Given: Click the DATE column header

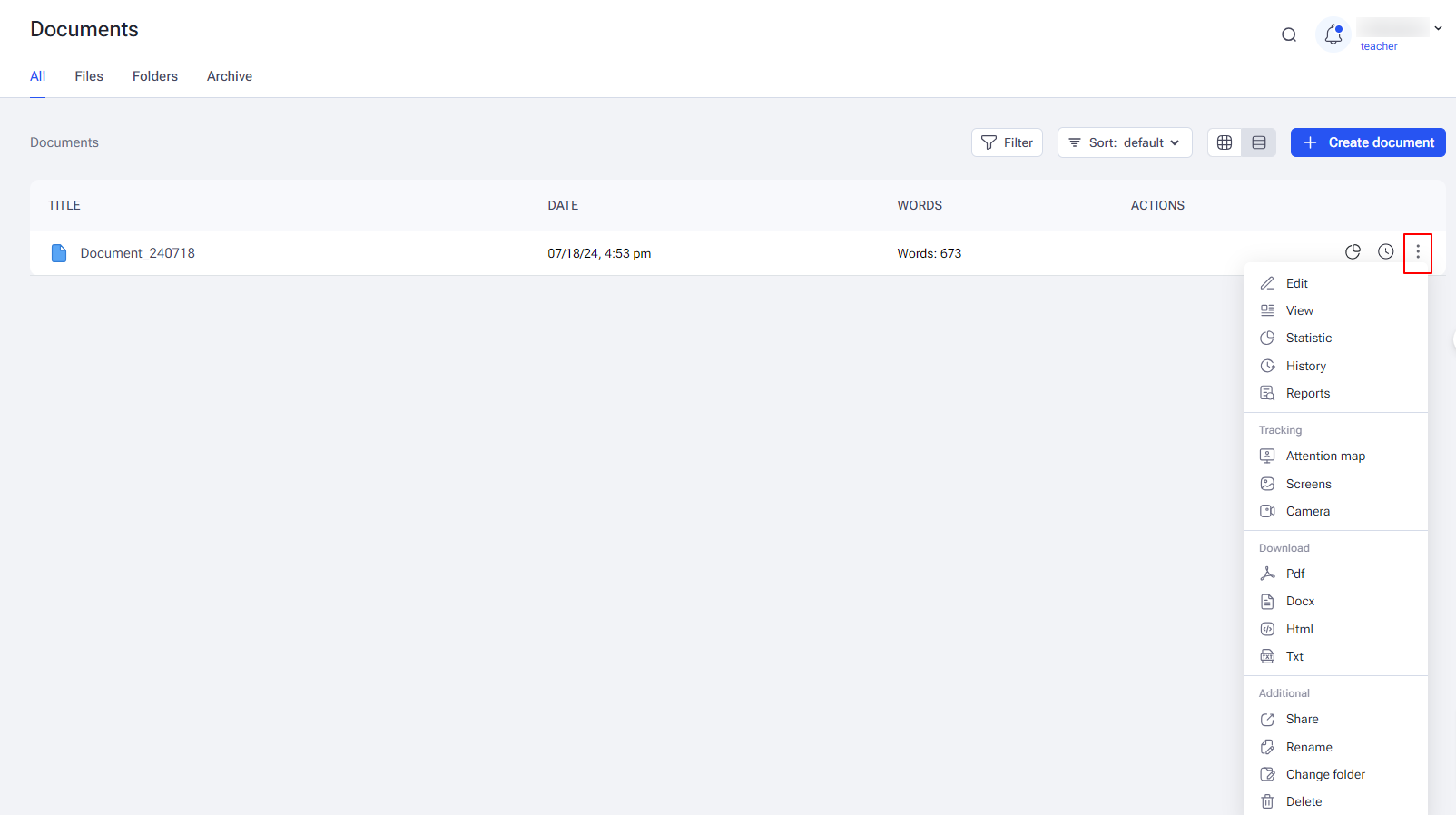Looking at the screenshot, I should [x=563, y=205].
